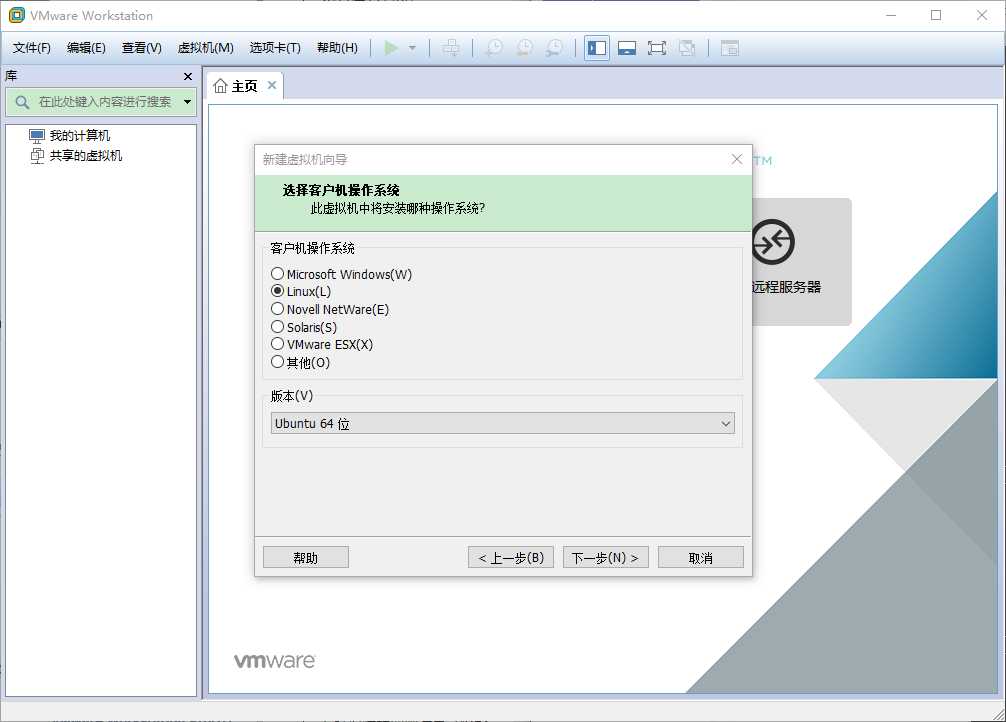Open the library search dropdown arrow

point(187,102)
